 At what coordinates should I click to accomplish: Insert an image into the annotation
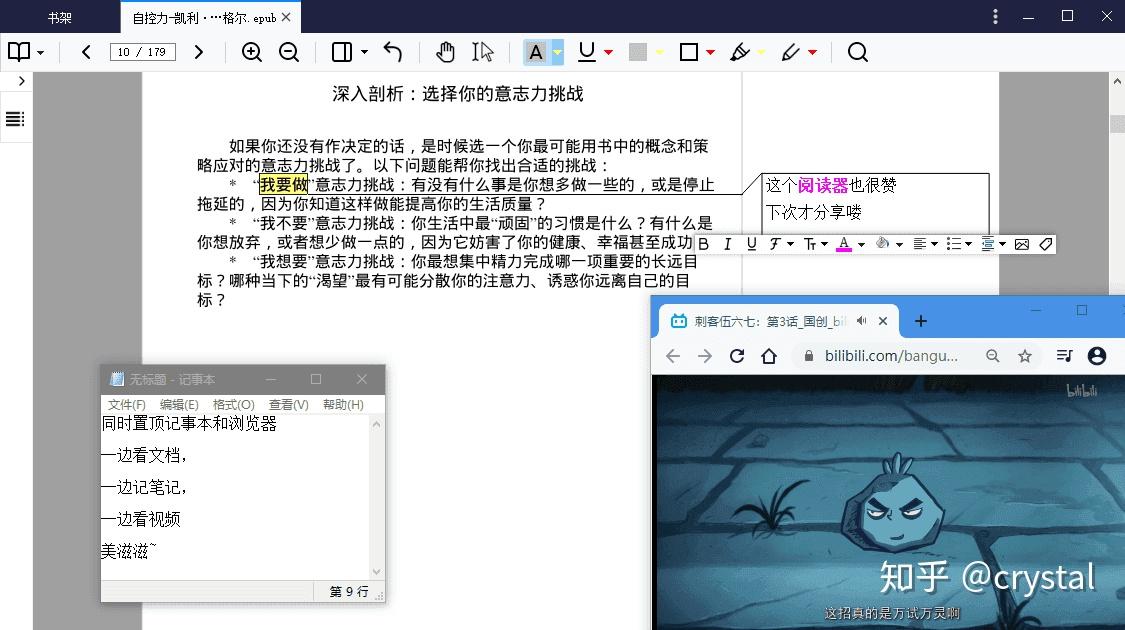pos(1021,243)
